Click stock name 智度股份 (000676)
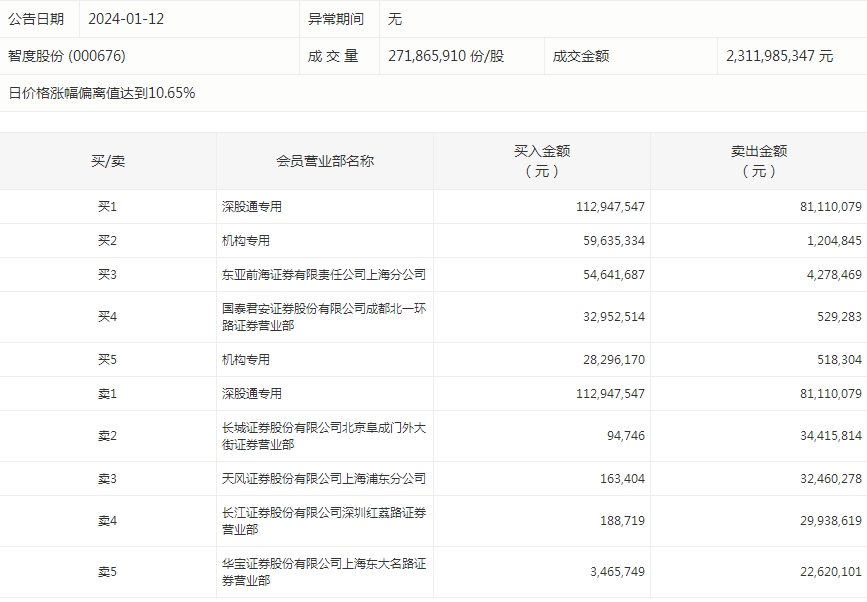 67,56
